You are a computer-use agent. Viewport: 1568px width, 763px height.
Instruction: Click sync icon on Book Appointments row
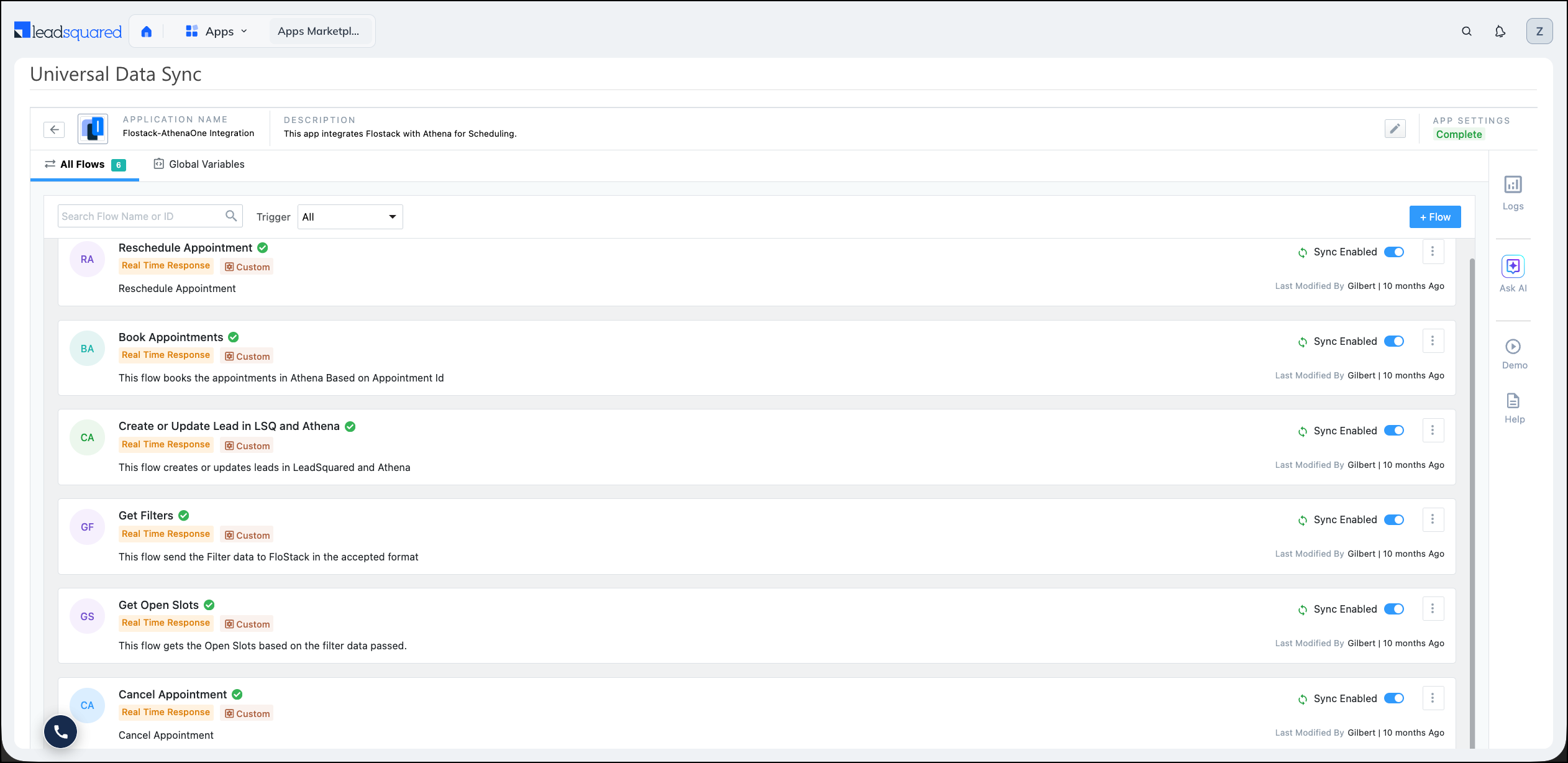[x=1302, y=342]
